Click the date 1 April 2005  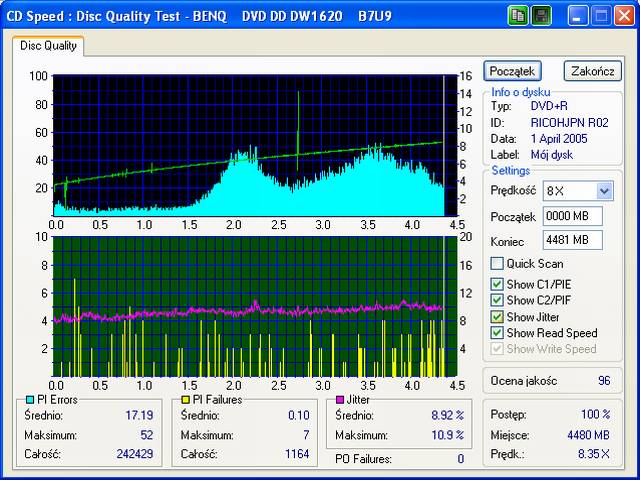559,139
